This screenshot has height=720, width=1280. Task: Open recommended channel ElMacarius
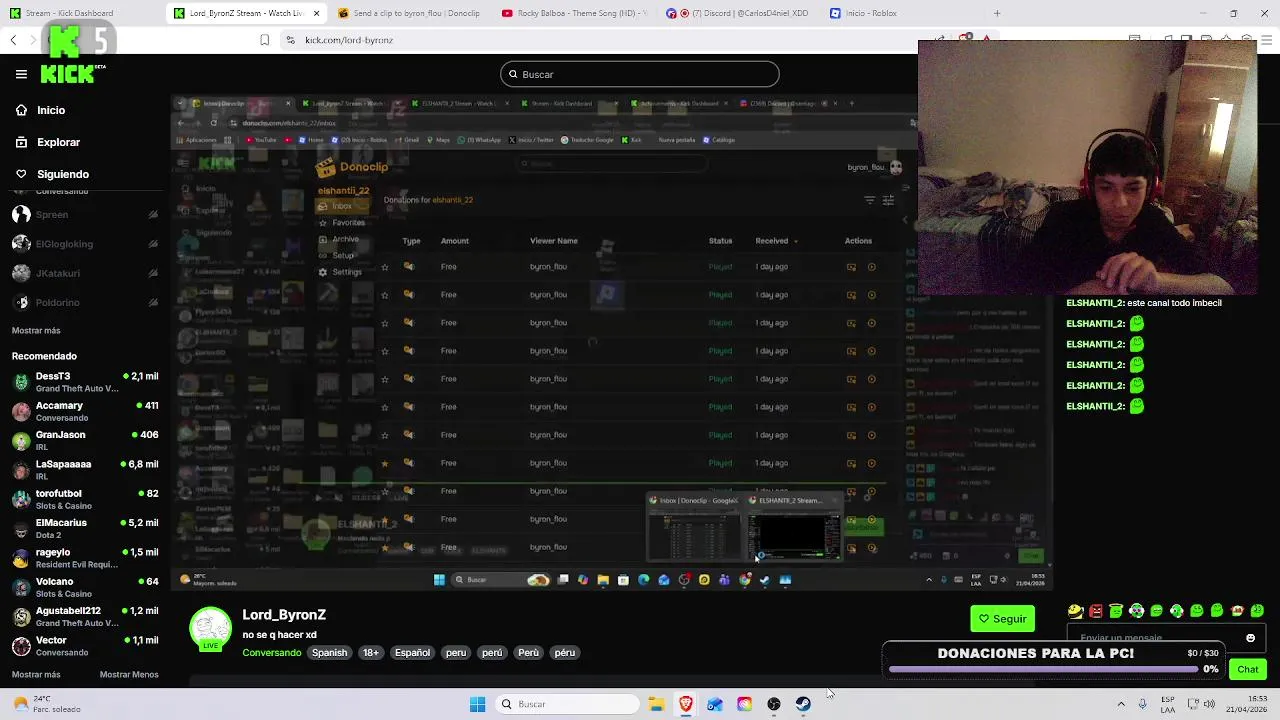coord(85,528)
